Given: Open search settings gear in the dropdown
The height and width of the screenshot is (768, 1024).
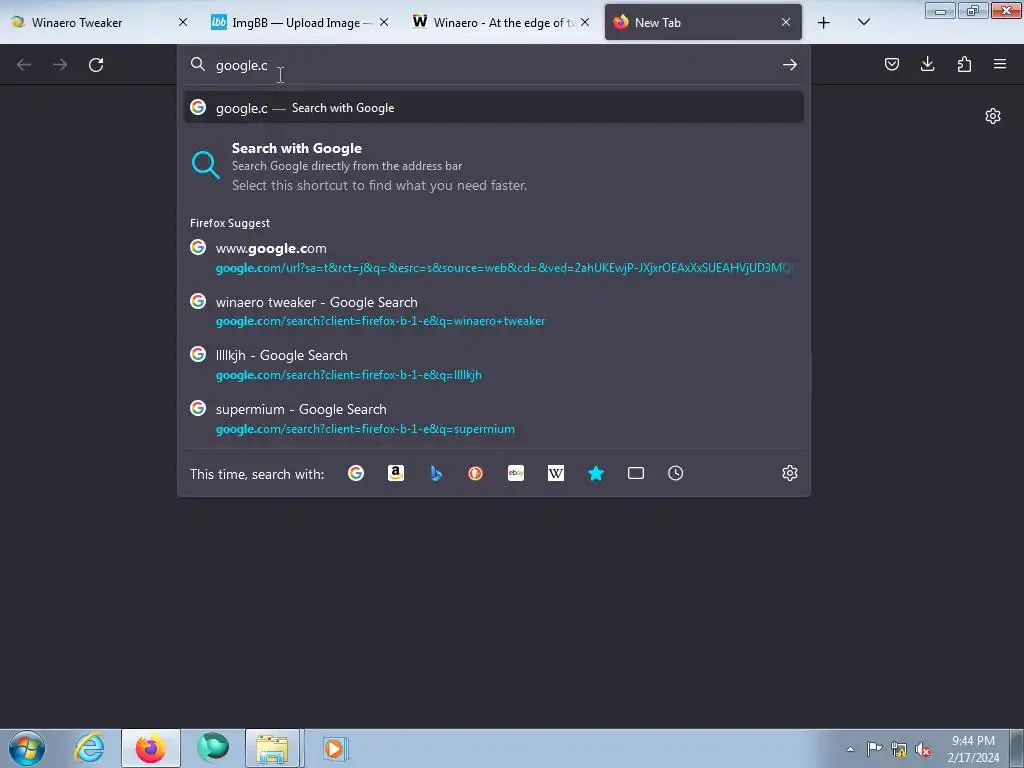Looking at the screenshot, I should click(790, 473).
